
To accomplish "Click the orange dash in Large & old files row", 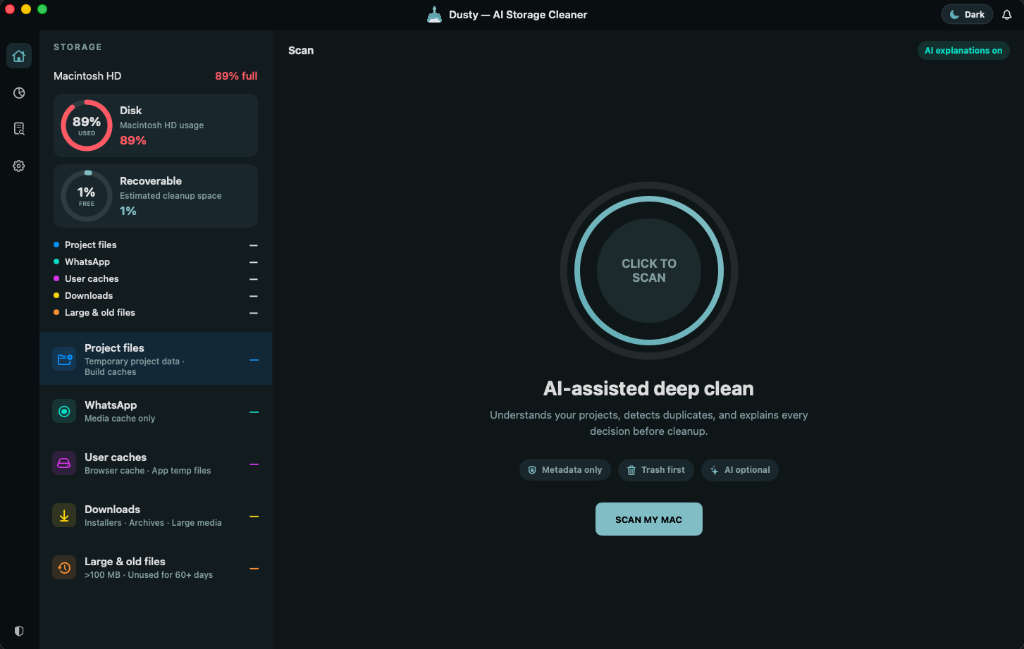I will pos(254,569).
